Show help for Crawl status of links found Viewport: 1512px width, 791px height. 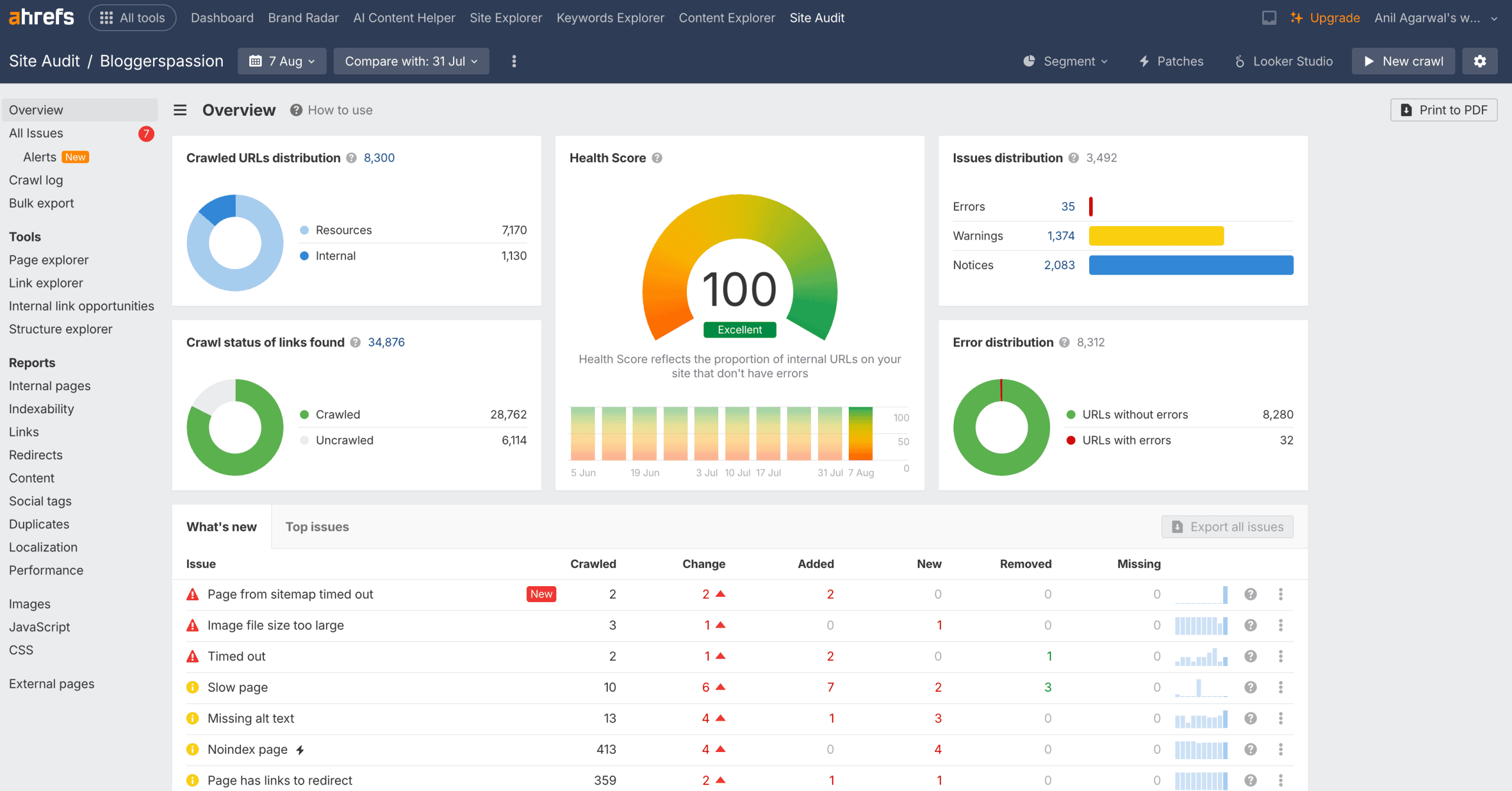tap(356, 342)
